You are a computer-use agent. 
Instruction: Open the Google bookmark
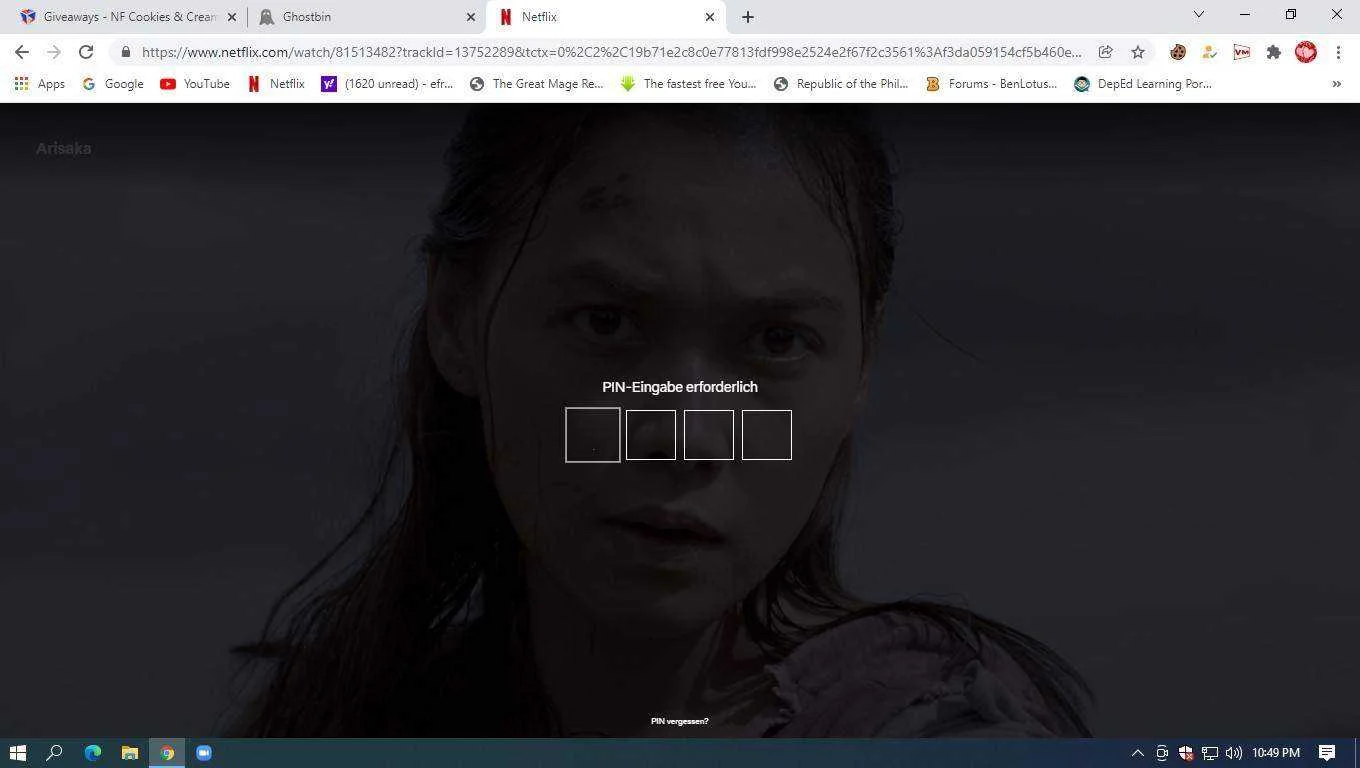[x=112, y=84]
